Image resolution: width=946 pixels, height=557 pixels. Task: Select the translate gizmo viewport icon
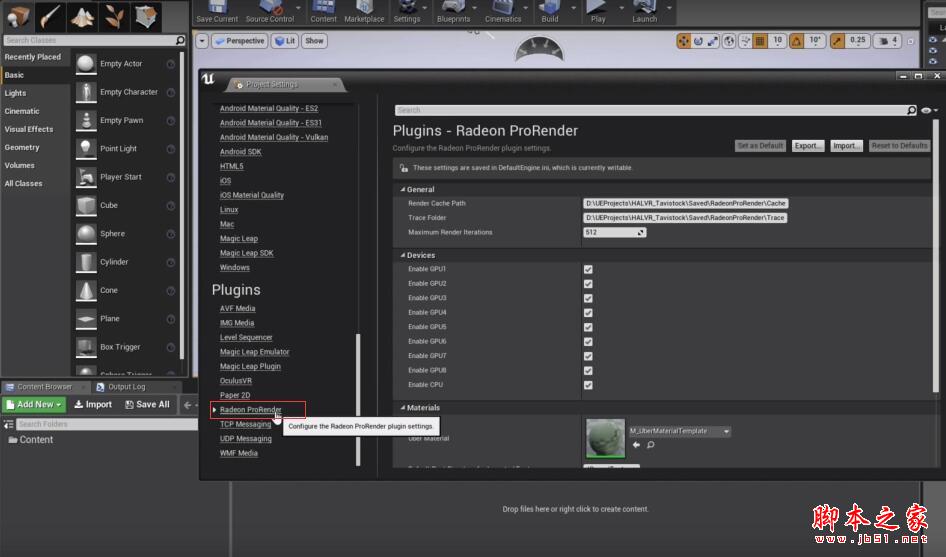click(684, 40)
